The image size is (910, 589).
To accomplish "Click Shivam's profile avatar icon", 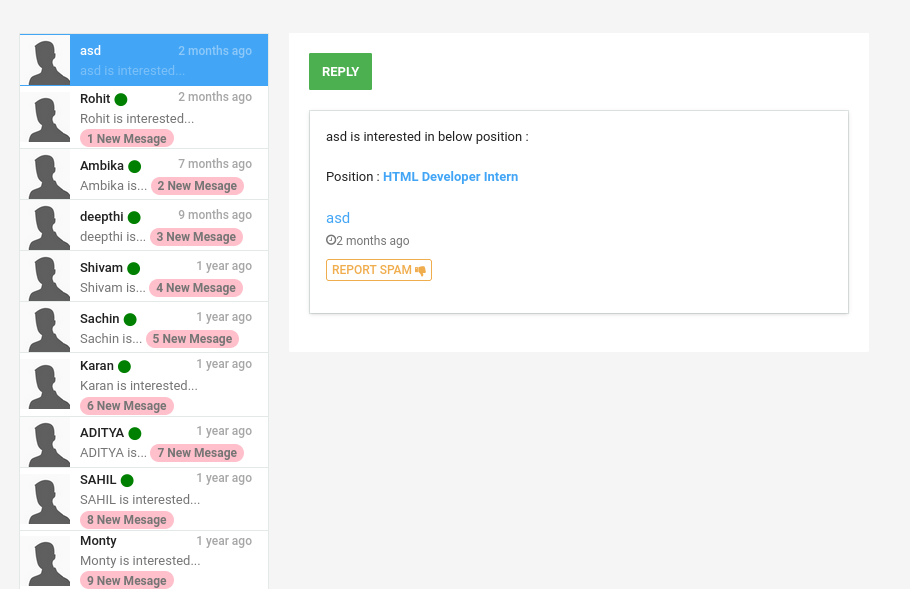I will tap(45, 277).
